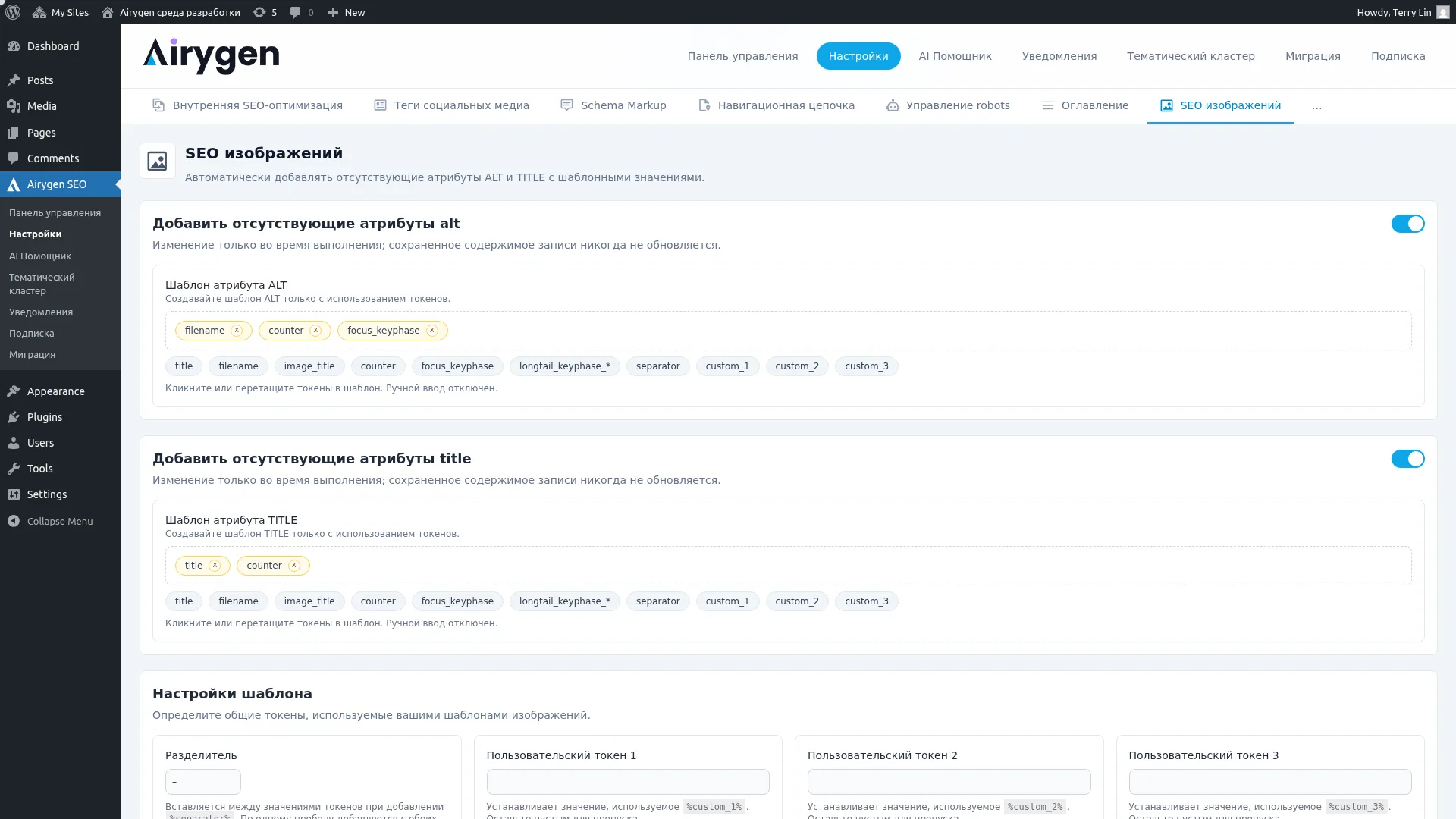Click Пользовательский токен 2 input field
Screen dimensions: 1456x819
(x=949, y=782)
